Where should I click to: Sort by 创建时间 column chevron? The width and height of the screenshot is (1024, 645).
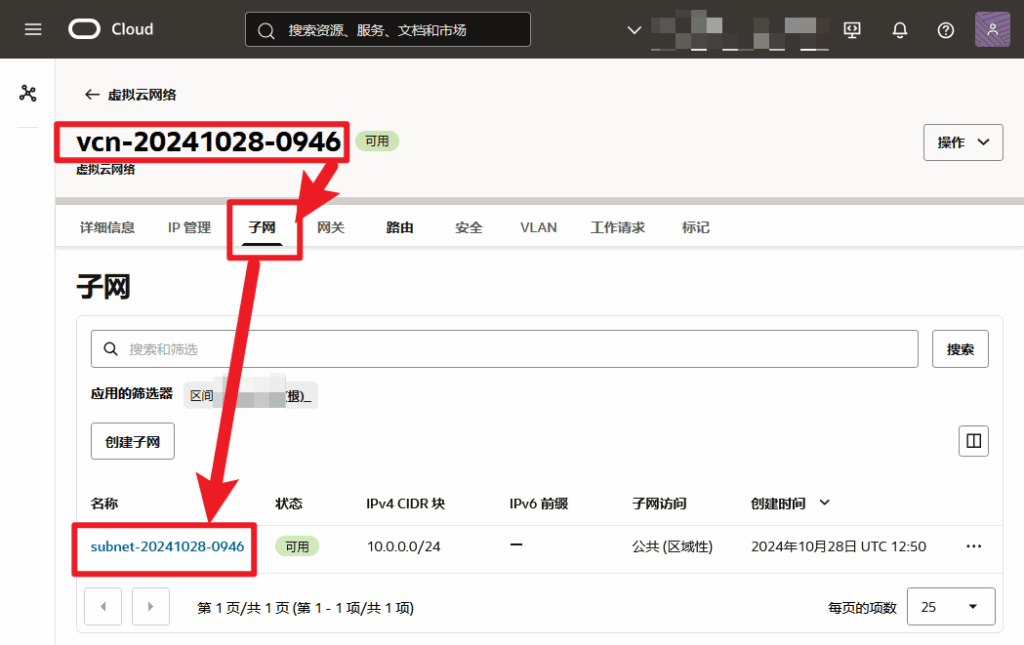825,503
